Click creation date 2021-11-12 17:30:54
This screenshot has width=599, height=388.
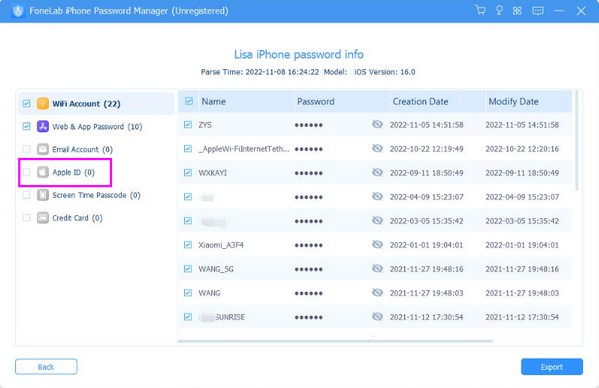426,317
